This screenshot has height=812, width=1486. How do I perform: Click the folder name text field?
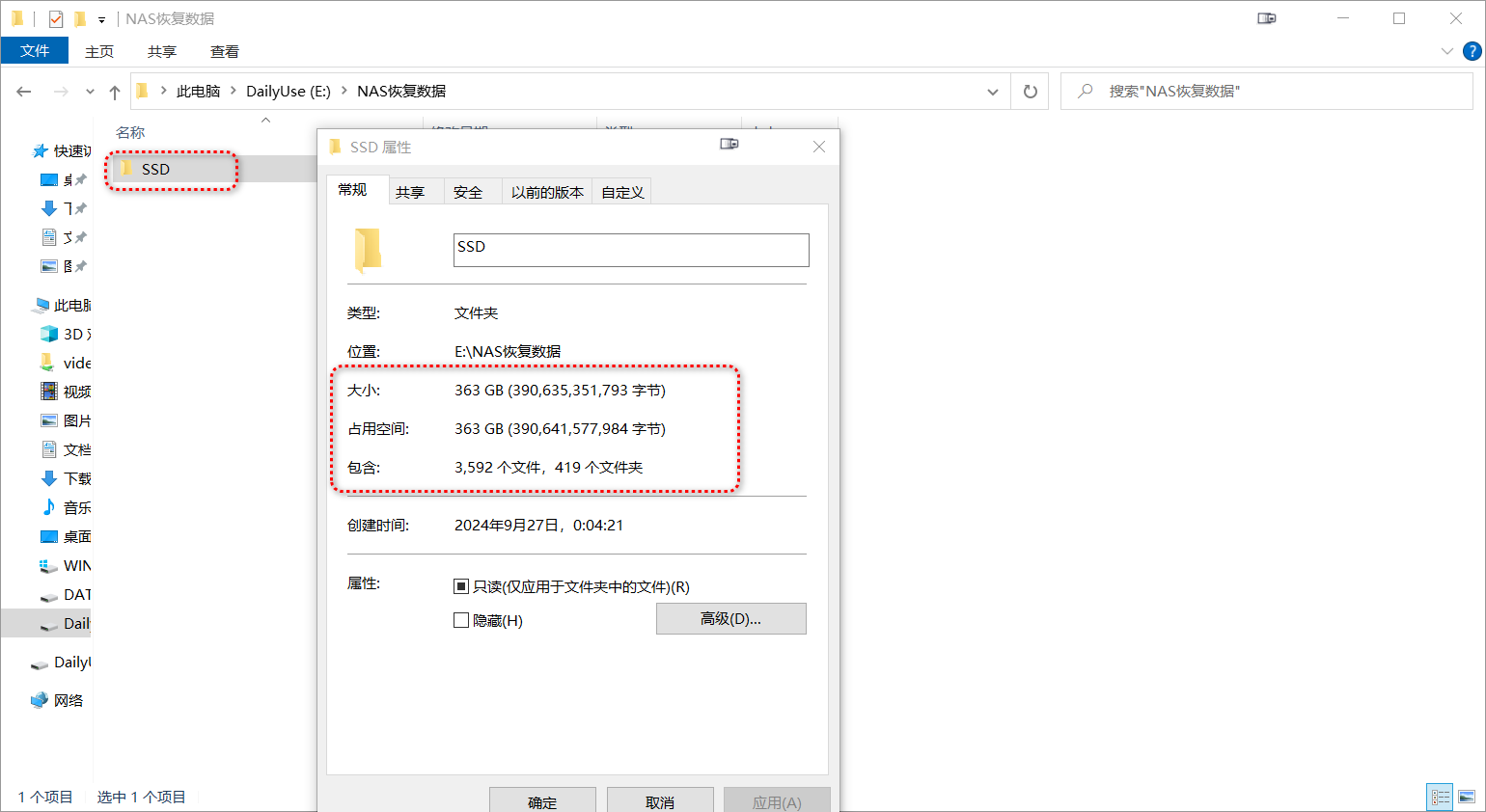click(631, 250)
